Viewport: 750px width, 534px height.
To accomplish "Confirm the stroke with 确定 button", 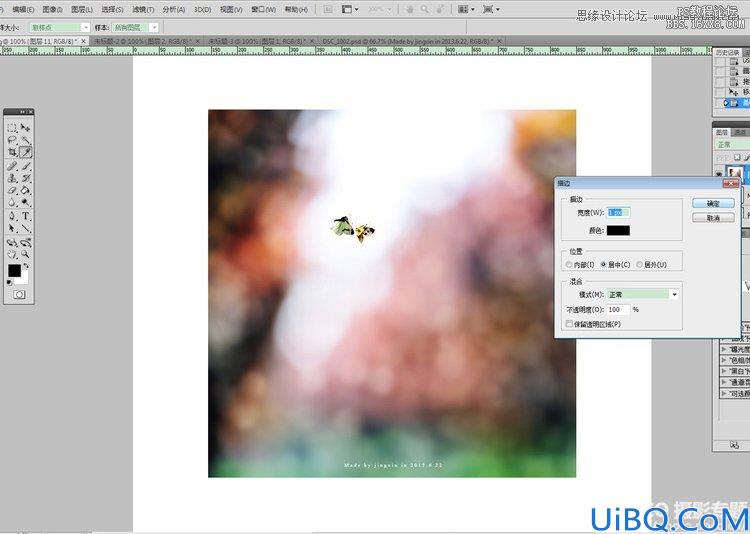I will pos(713,203).
